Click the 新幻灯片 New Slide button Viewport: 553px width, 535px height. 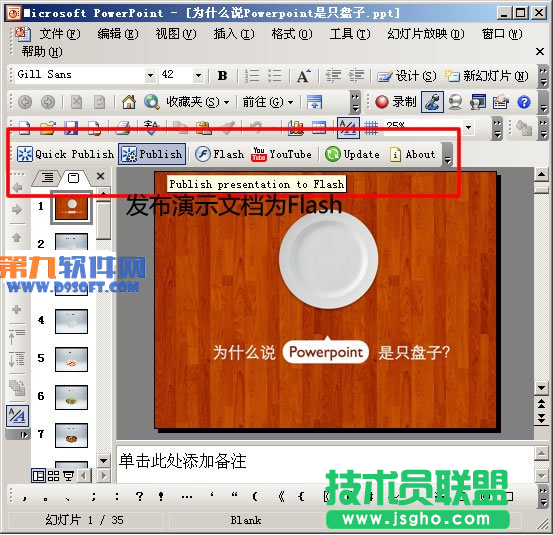tap(487, 75)
